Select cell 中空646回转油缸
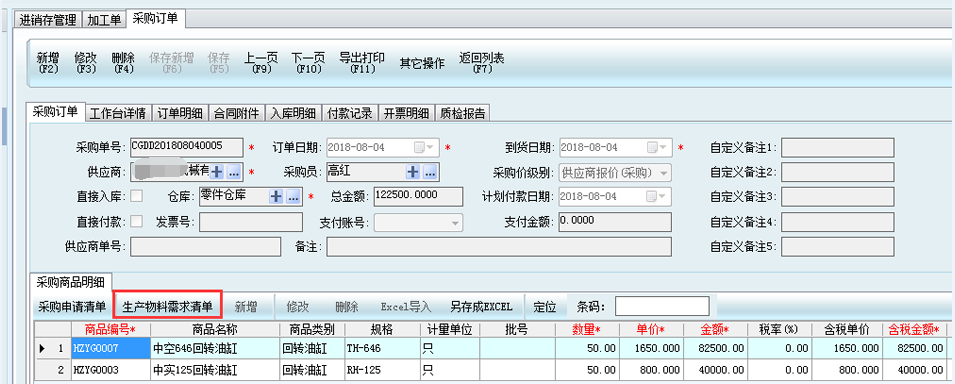This screenshot has height=384, width=955. 215,348
